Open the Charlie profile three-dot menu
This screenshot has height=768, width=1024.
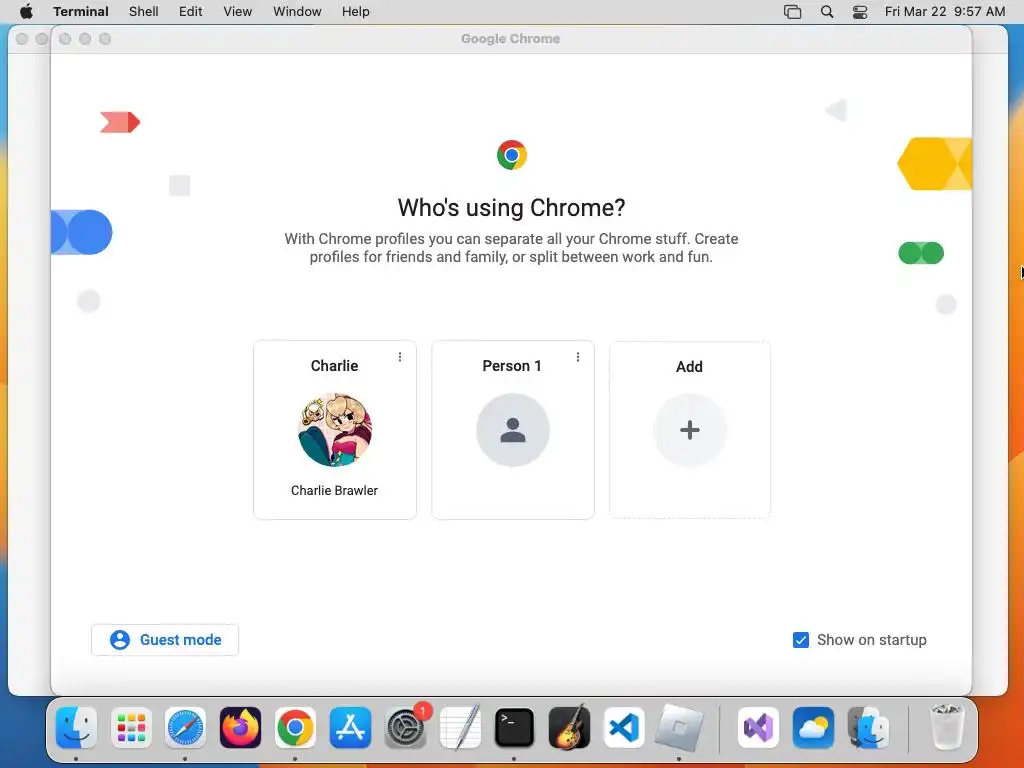pos(400,357)
